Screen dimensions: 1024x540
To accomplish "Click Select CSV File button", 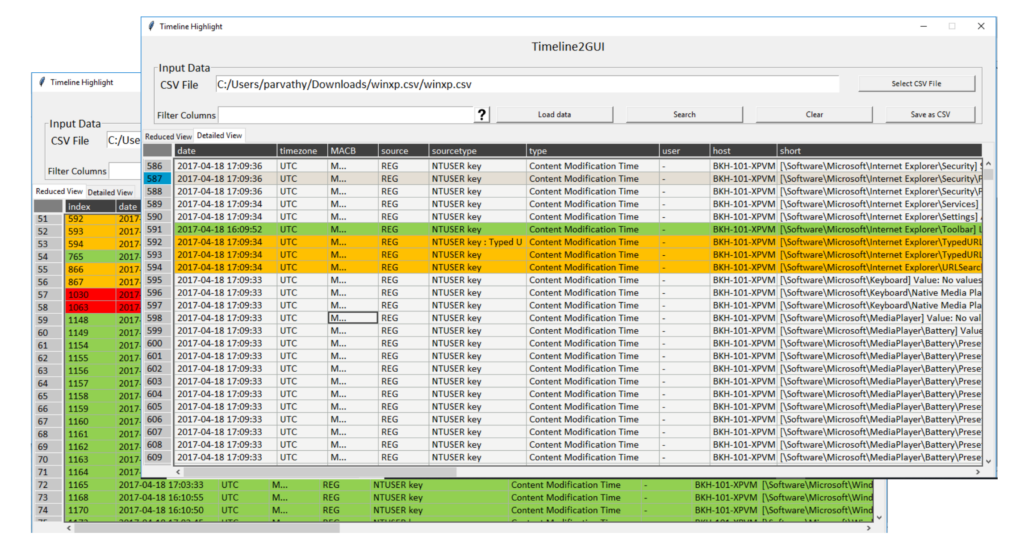I will 916,84.
